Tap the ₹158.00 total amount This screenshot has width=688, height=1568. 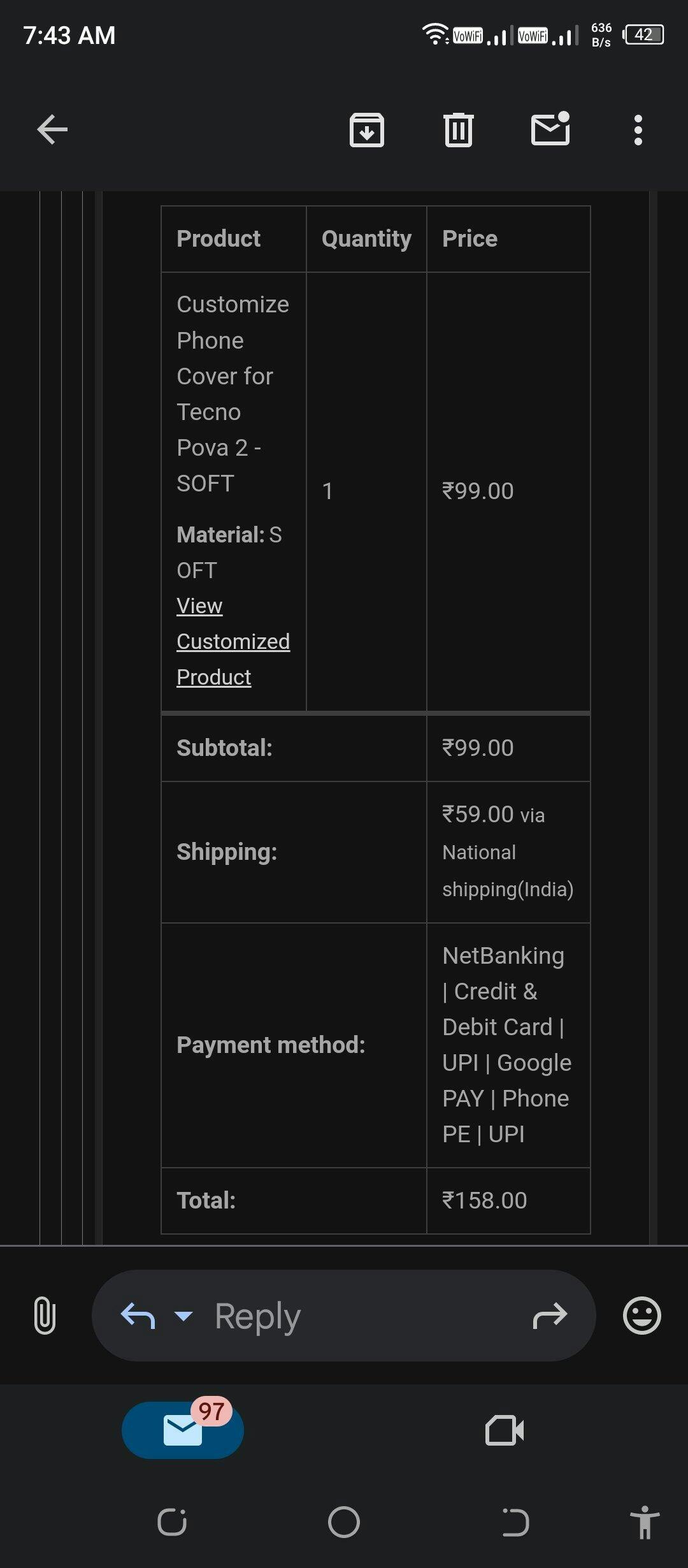tap(485, 1200)
